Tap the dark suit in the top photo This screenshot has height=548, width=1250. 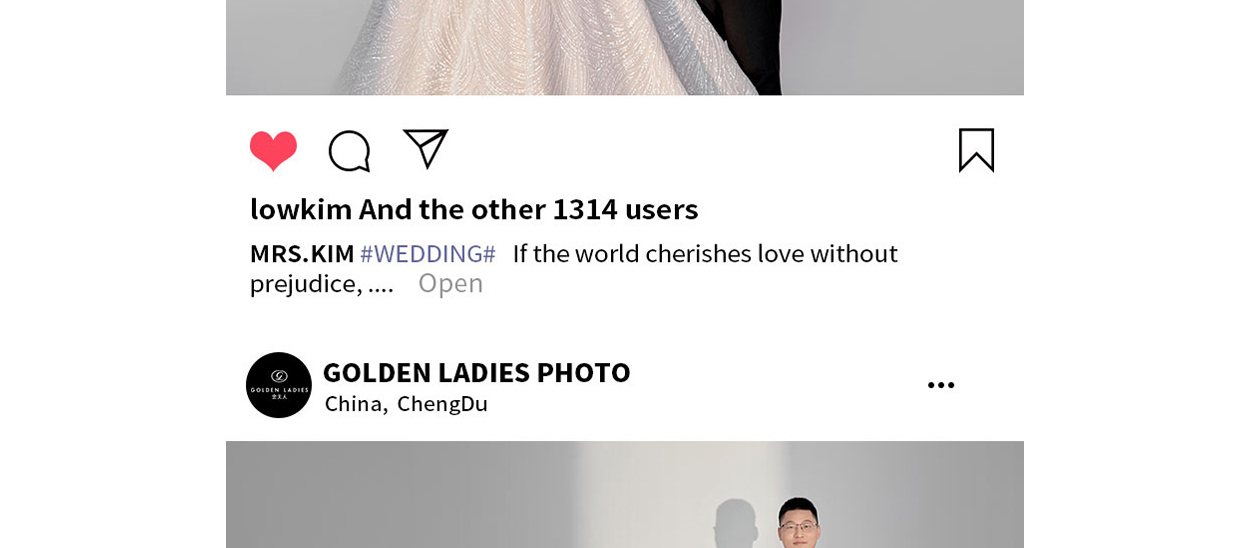[x=738, y=47]
